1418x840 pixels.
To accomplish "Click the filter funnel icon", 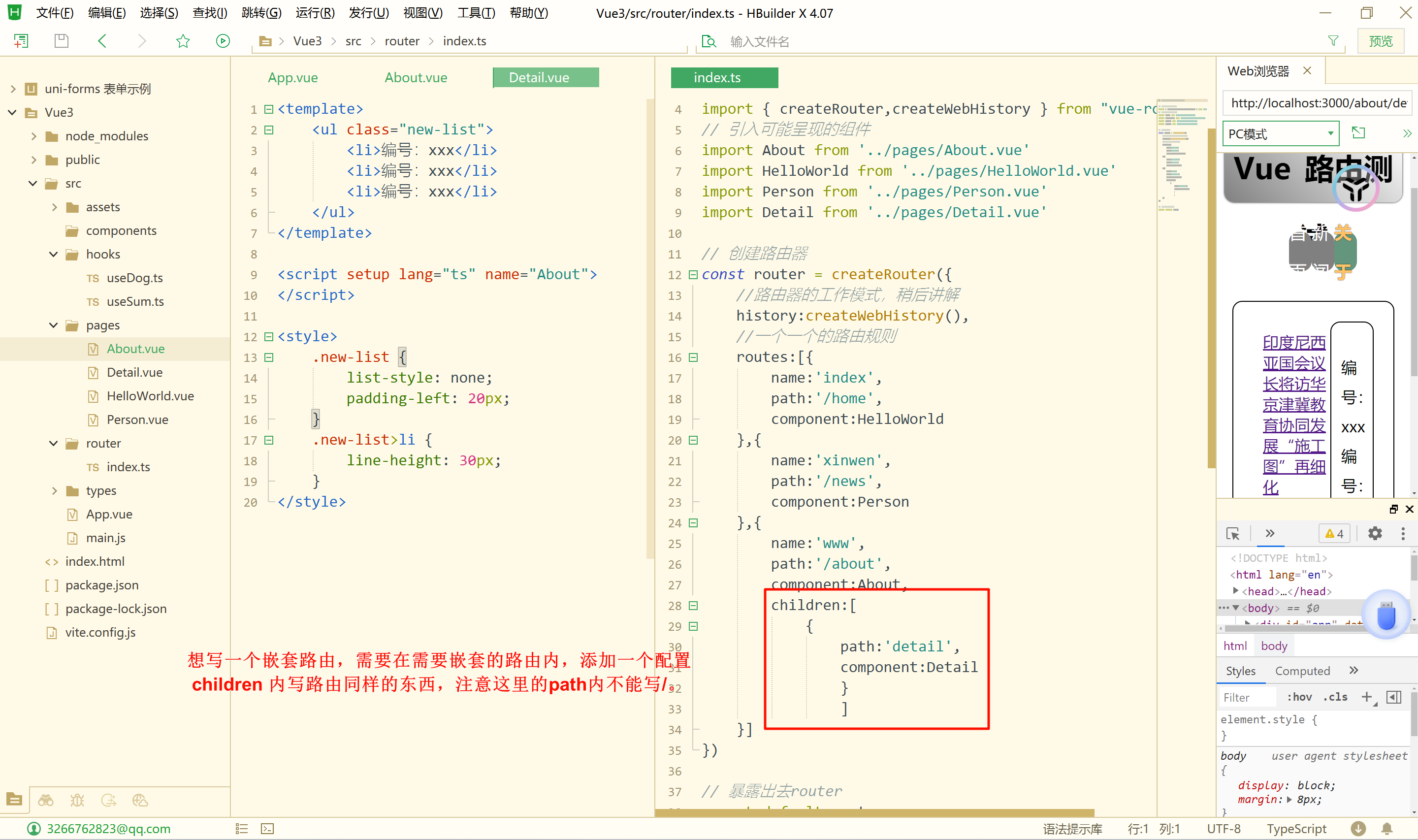I will pyautogui.click(x=1333, y=41).
